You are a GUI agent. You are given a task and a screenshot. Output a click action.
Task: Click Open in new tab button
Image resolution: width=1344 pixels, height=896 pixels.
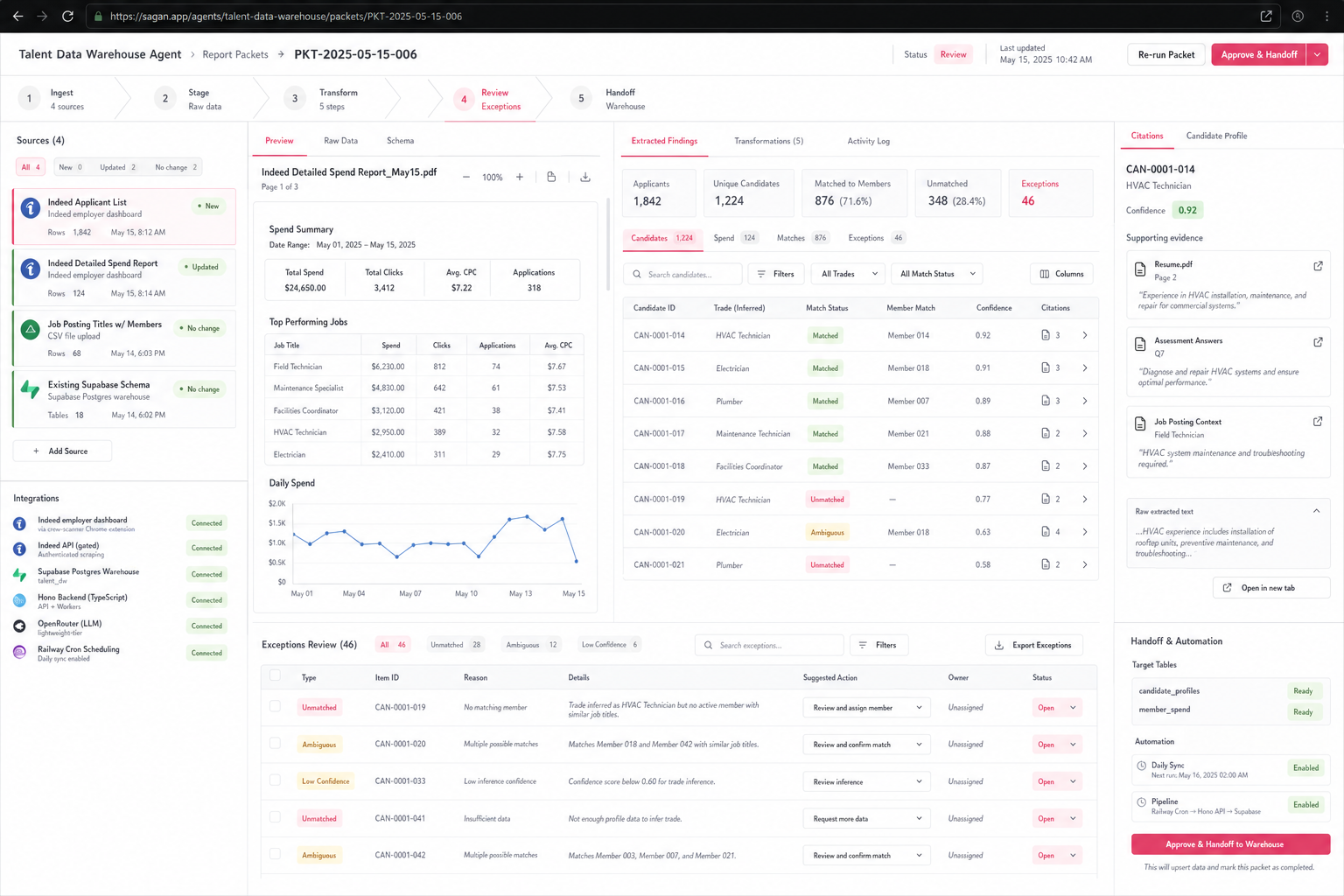(1271, 588)
